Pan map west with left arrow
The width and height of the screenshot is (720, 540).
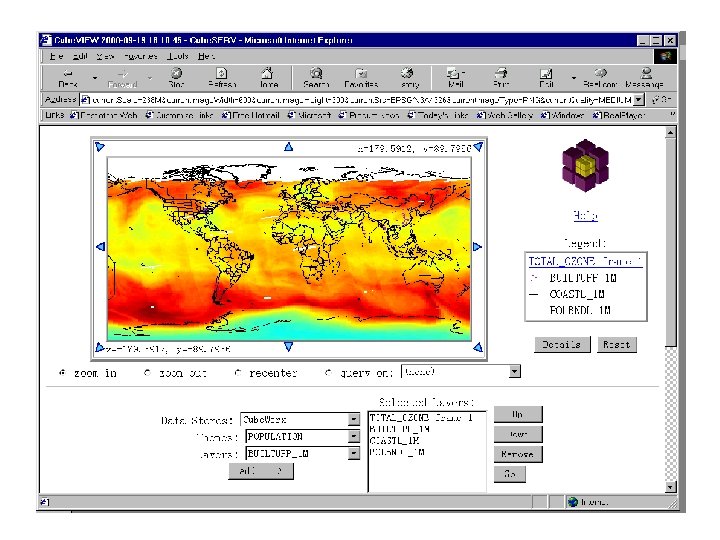(x=101, y=247)
